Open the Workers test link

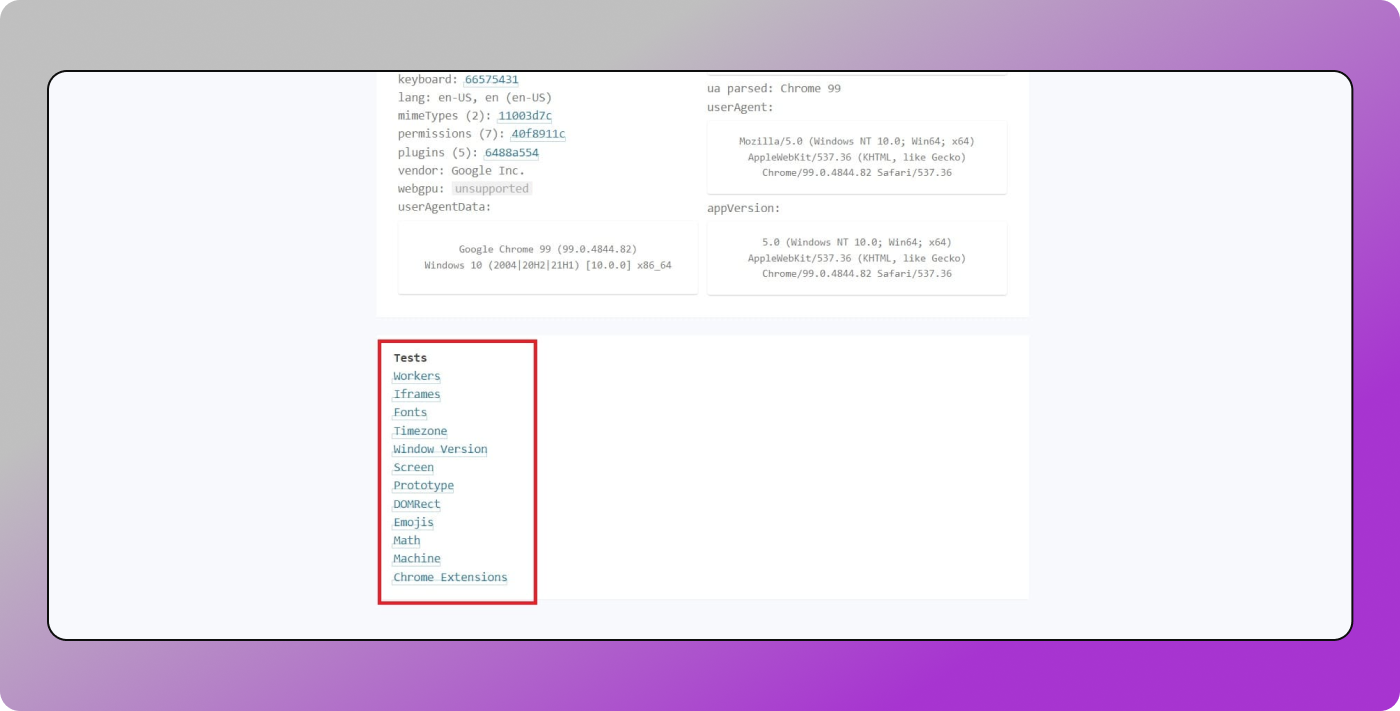[416, 376]
